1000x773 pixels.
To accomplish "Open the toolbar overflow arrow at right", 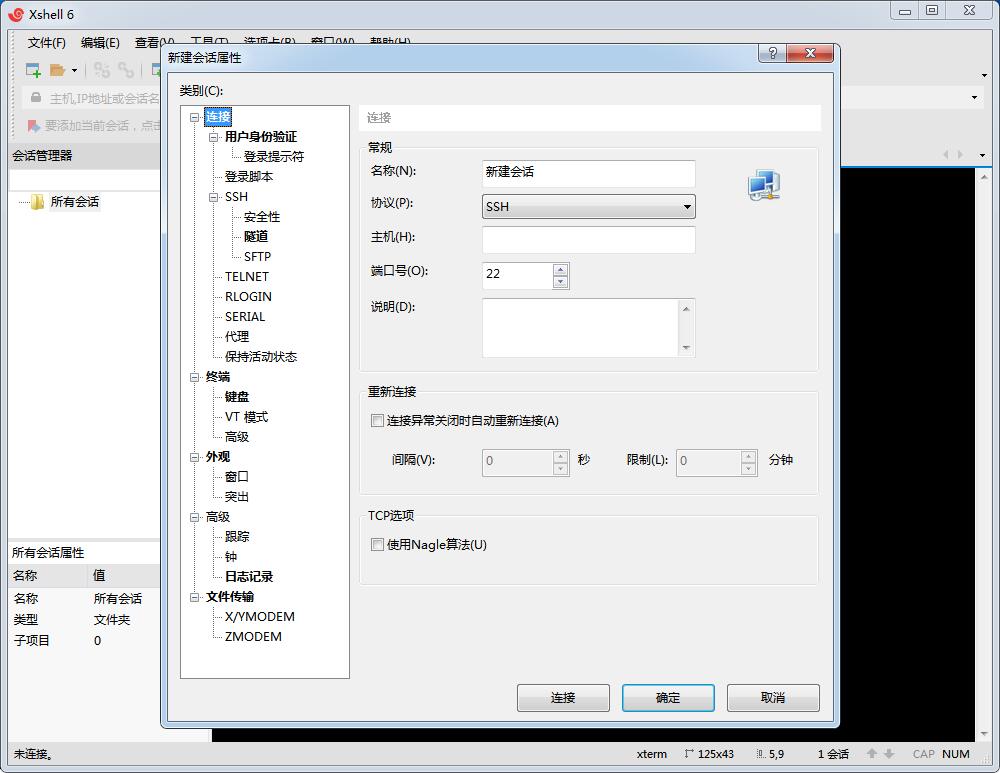I will (x=984, y=75).
